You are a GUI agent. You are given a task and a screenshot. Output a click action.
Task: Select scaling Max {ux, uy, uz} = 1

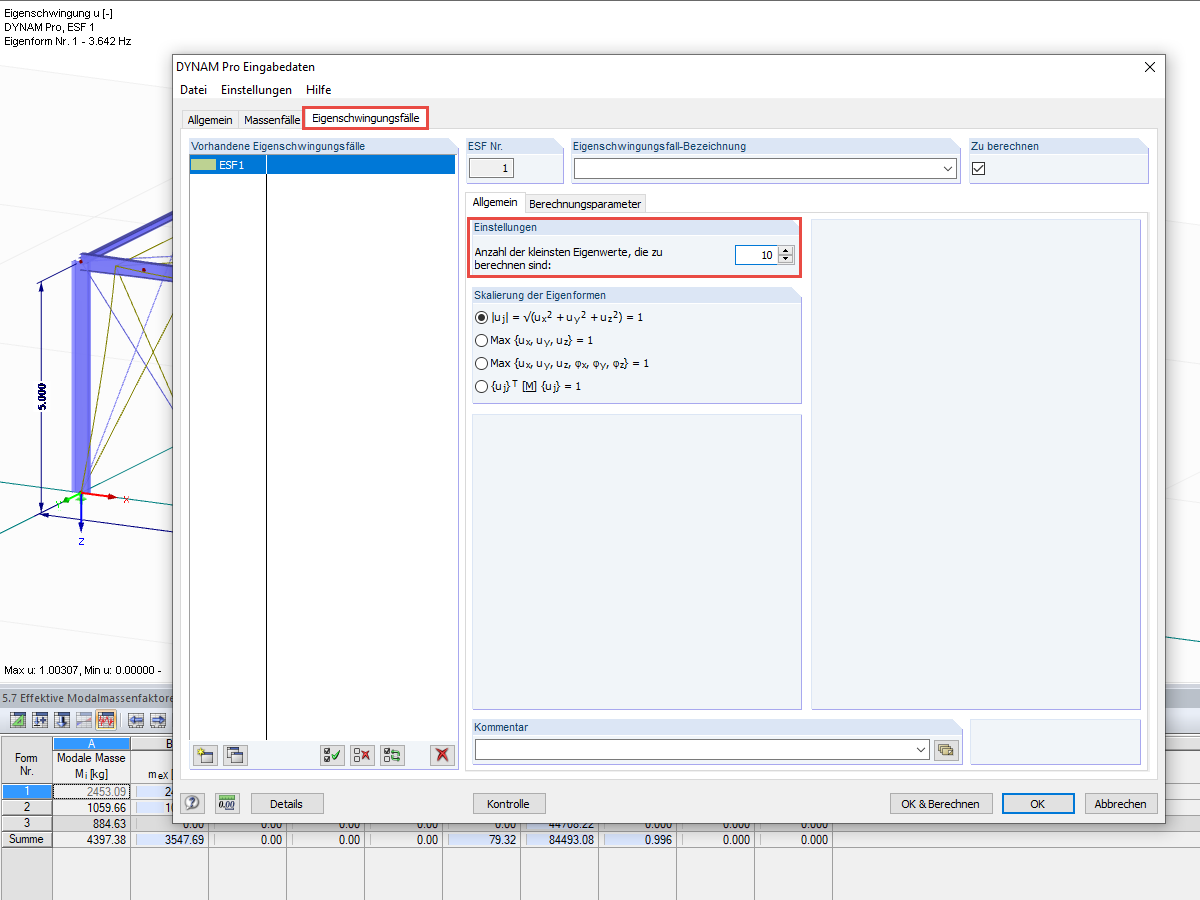click(x=482, y=340)
